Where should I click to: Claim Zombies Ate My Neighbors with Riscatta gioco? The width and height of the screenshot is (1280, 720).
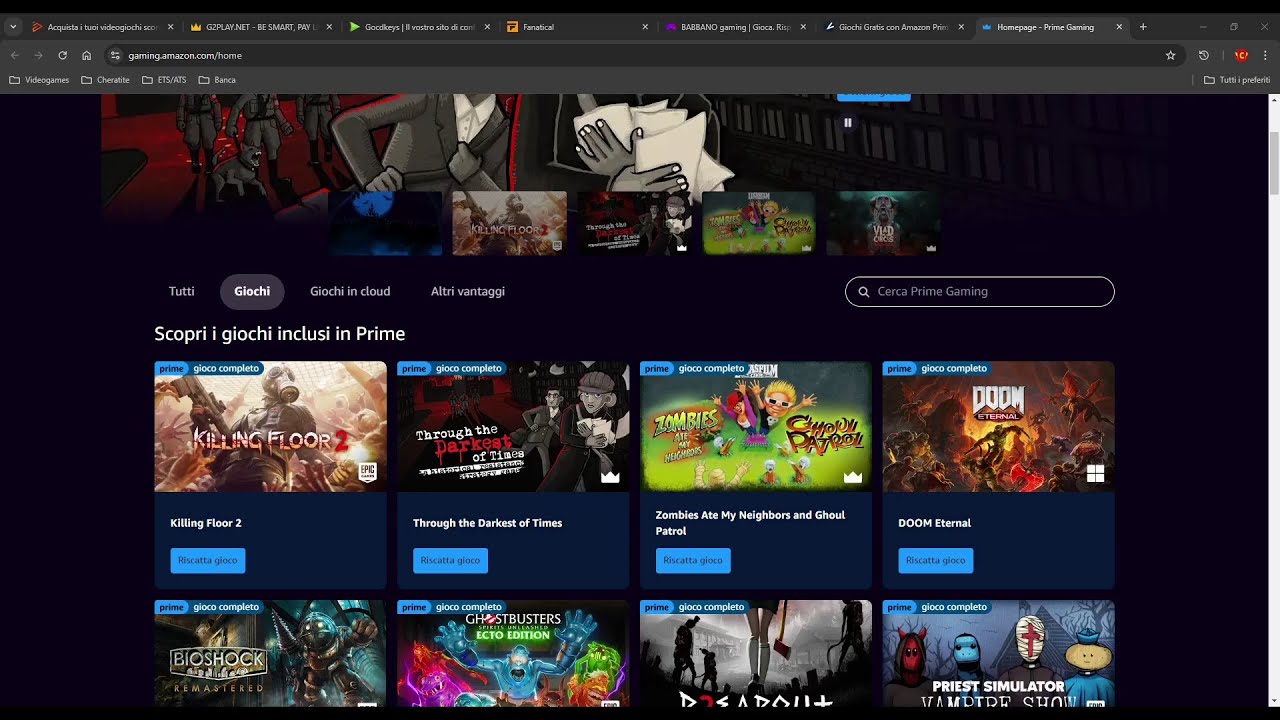pos(693,561)
